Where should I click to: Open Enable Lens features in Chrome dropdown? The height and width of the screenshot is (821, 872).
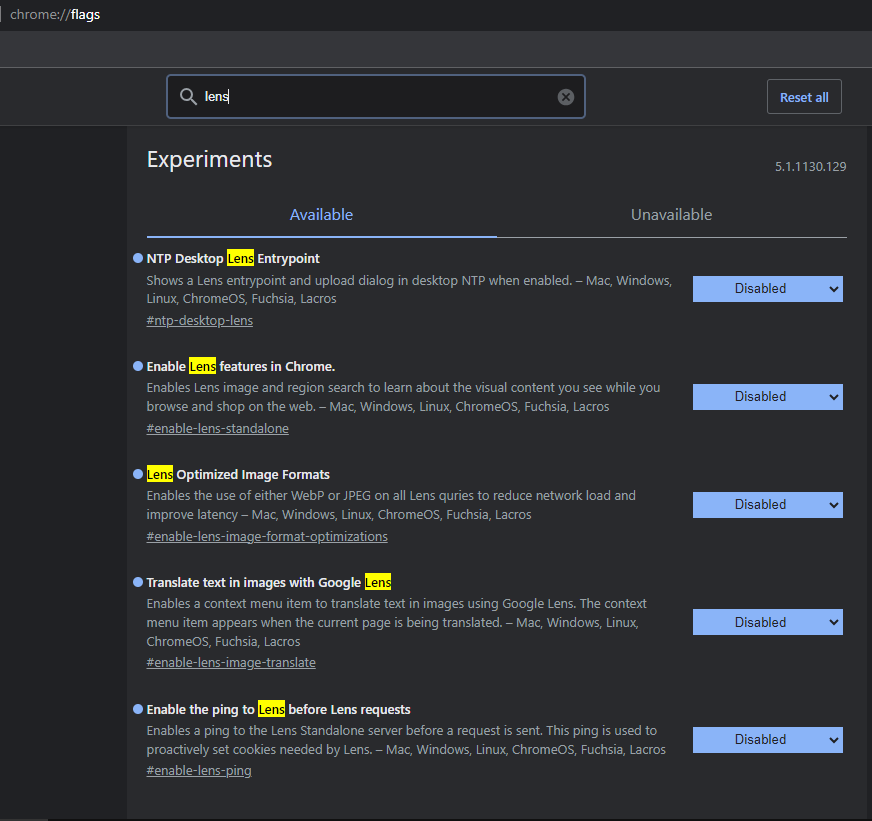pos(767,397)
